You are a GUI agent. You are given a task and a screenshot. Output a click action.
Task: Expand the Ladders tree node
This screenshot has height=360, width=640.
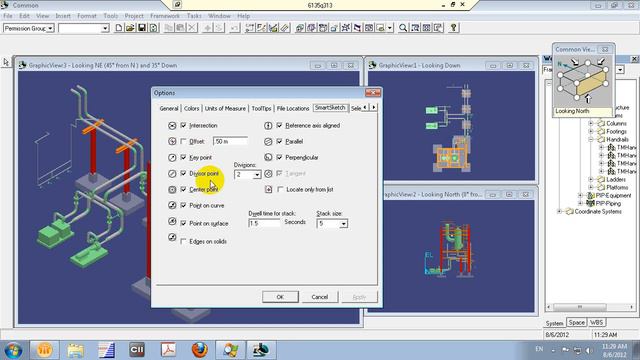(x=591, y=179)
